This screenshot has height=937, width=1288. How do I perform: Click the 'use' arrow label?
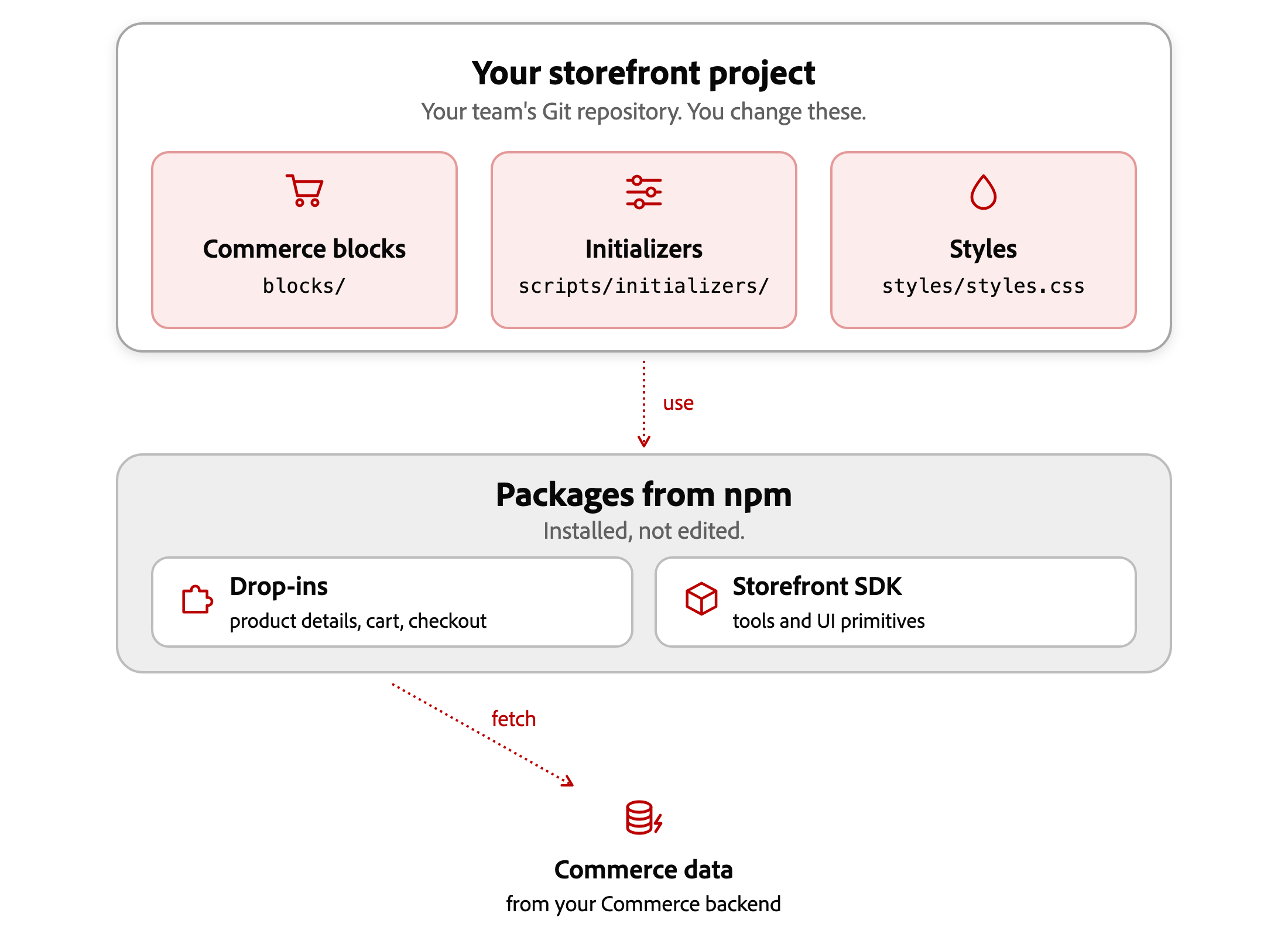678,403
